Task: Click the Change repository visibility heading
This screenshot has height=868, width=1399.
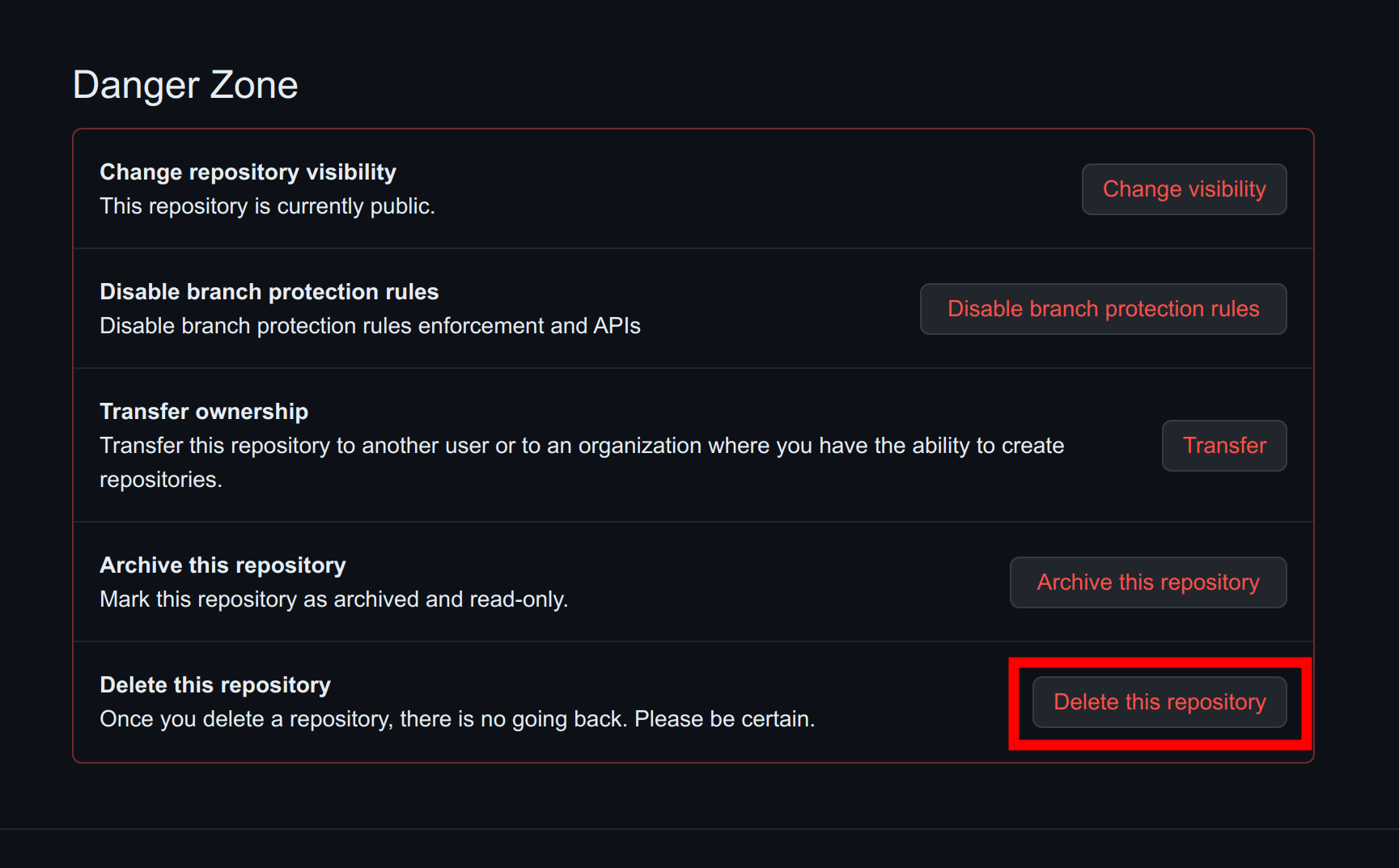Action: [x=248, y=172]
